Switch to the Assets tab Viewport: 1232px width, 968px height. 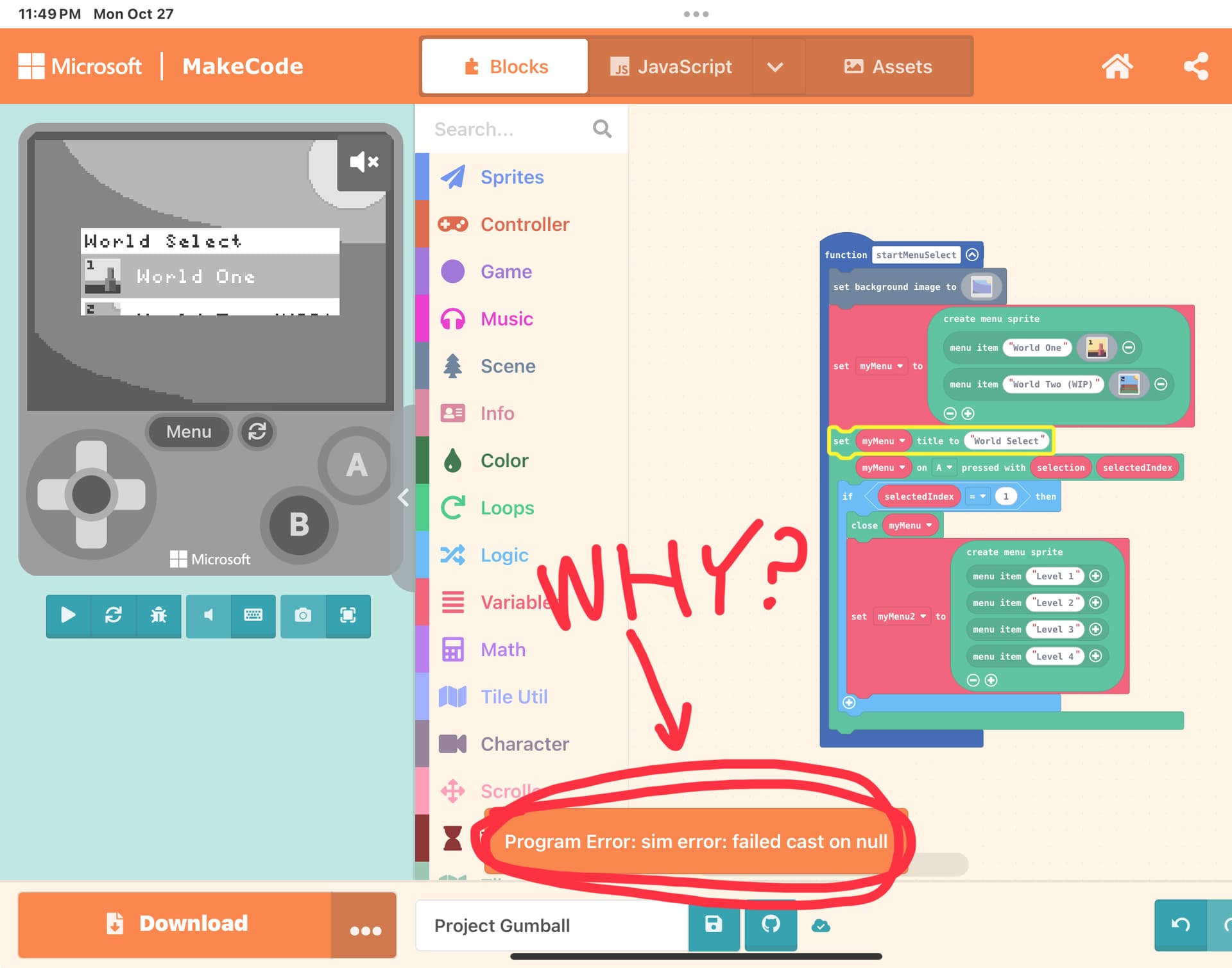[x=888, y=67]
